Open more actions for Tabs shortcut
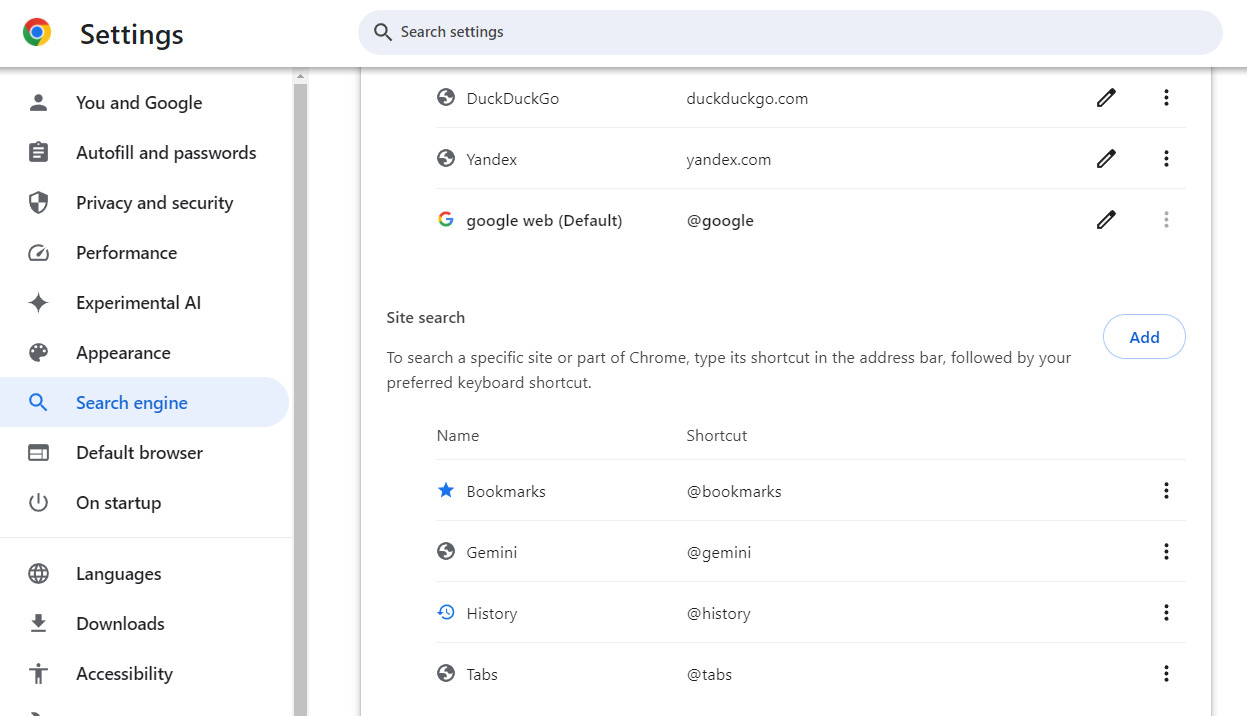 point(1166,674)
